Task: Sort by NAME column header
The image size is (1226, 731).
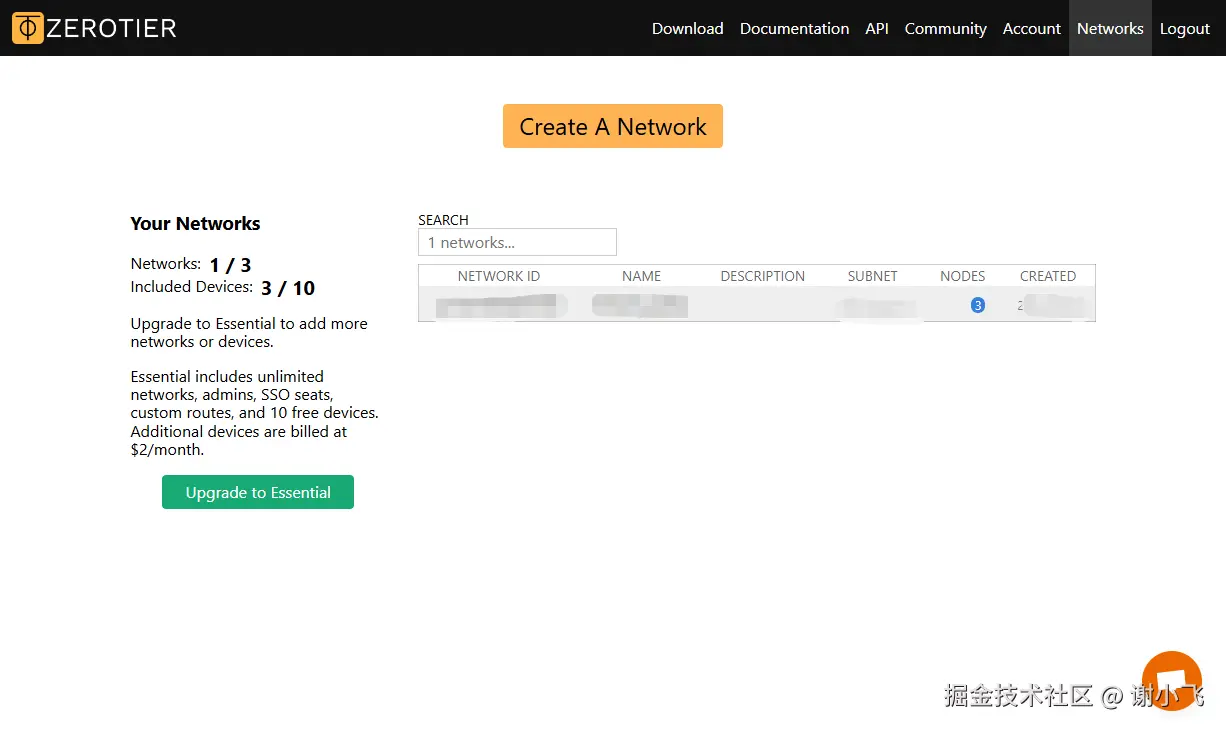Action: [x=641, y=276]
